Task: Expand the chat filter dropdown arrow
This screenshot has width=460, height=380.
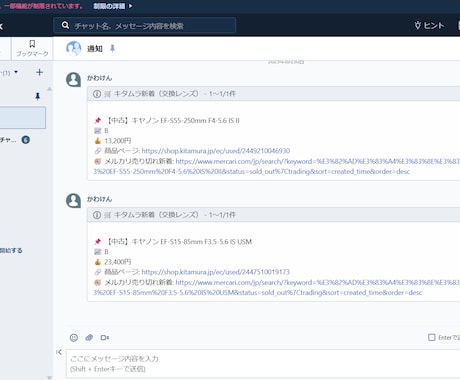Action: point(16,72)
